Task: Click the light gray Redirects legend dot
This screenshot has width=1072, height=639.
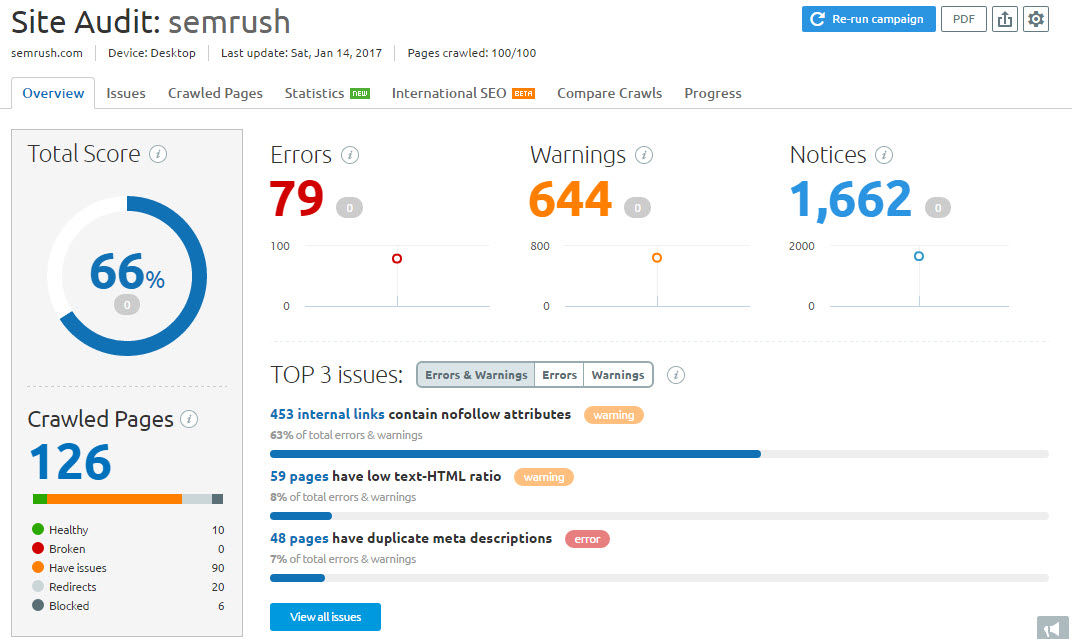Action: click(38, 586)
